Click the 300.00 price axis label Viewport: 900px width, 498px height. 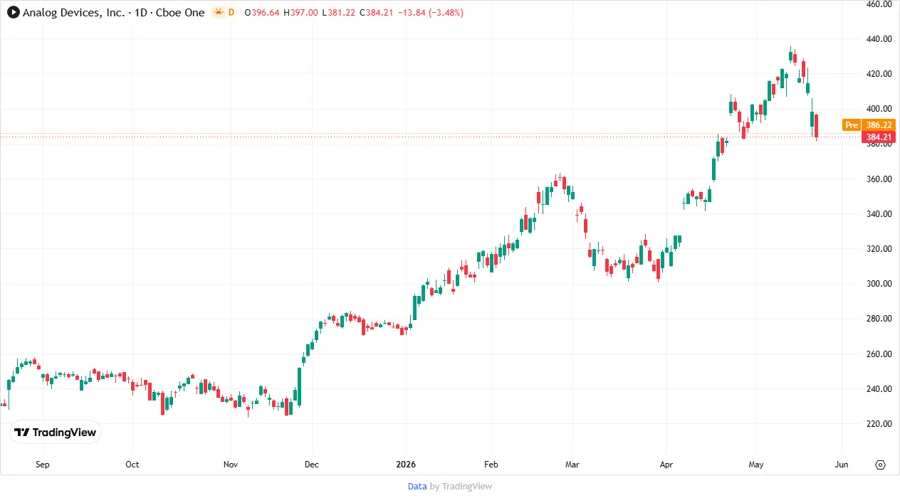pos(879,284)
